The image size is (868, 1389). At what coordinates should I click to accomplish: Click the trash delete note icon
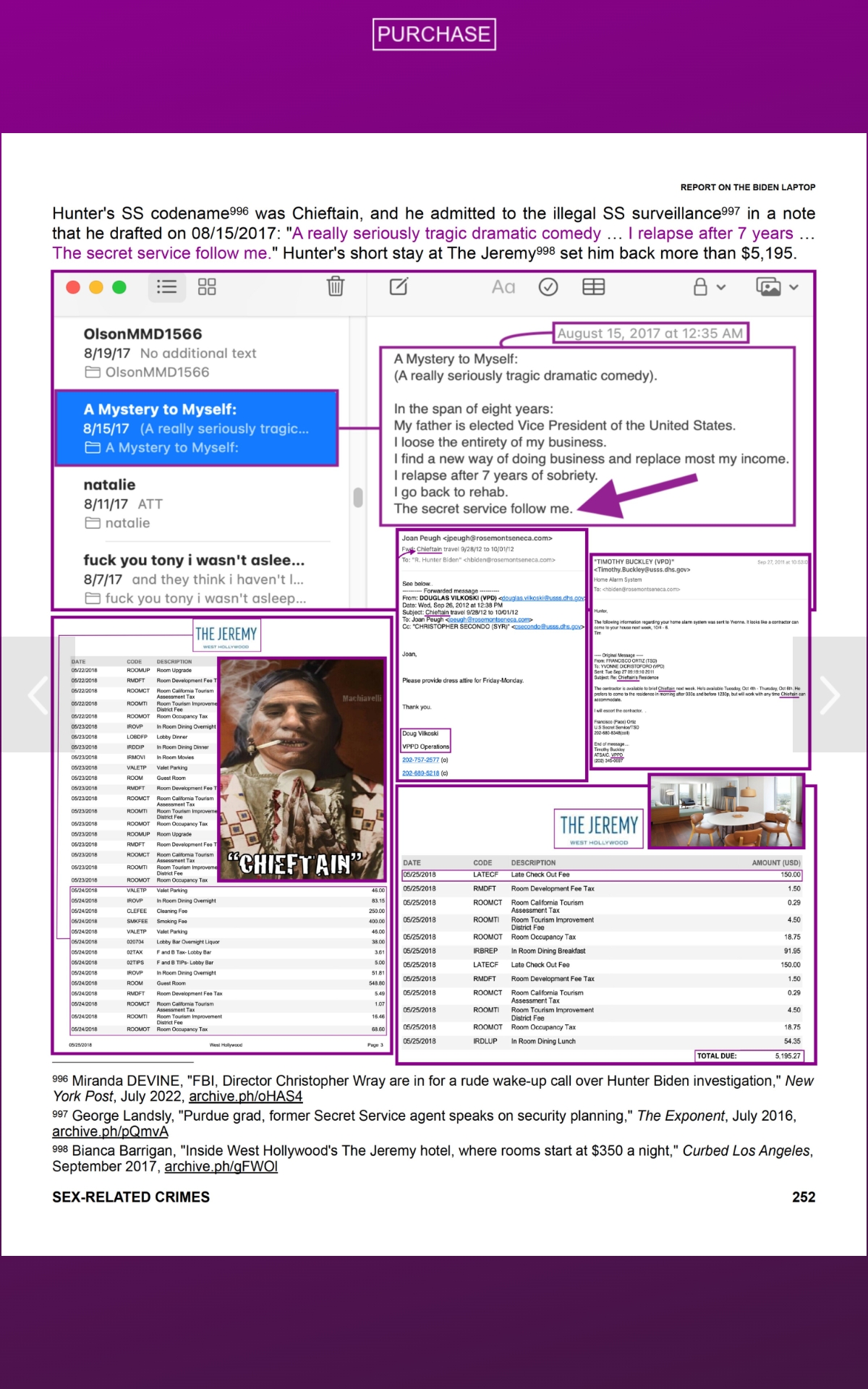pos(336,287)
